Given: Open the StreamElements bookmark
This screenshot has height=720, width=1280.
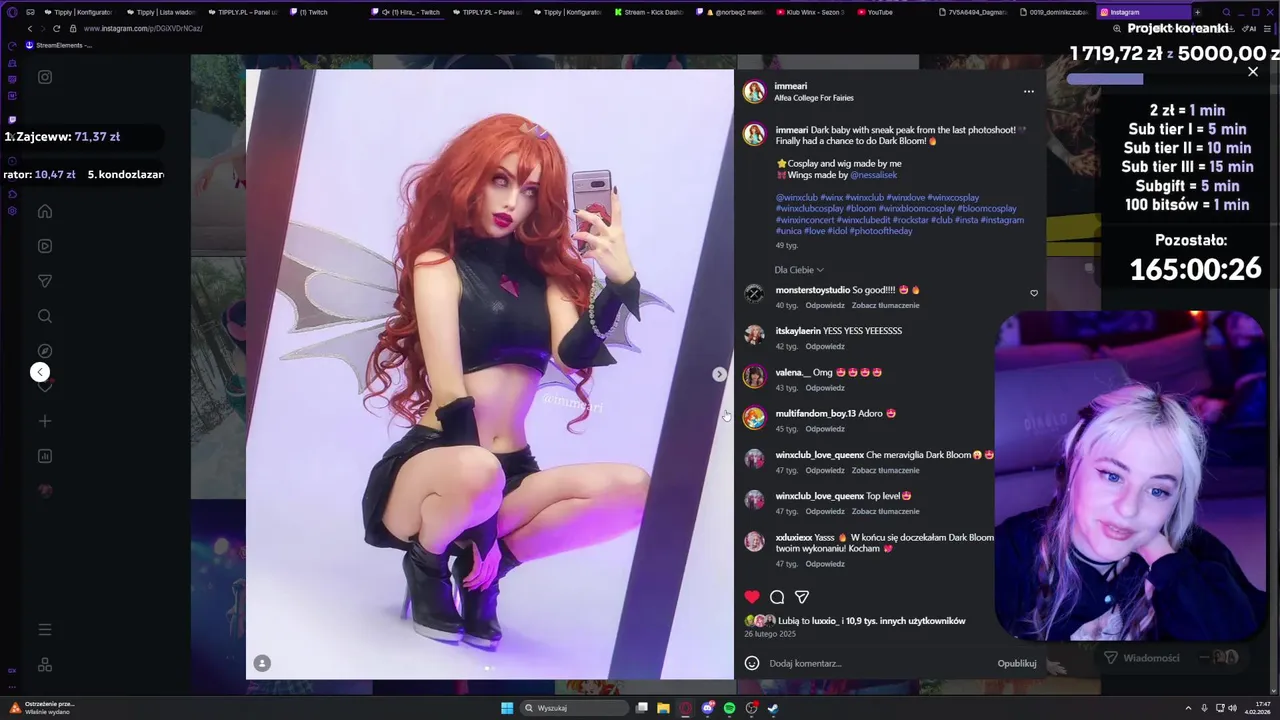Looking at the screenshot, I should [59, 45].
